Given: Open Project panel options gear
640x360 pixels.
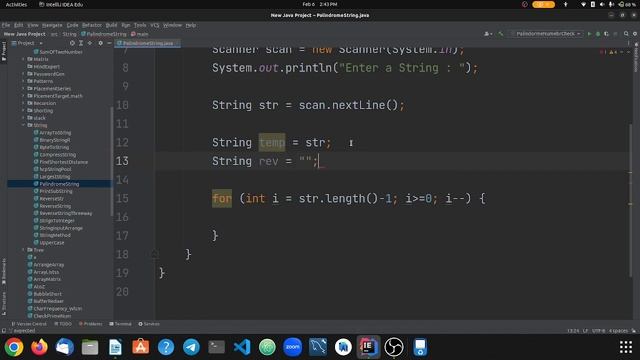Looking at the screenshot, I should pyautogui.click(x=100, y=43).
